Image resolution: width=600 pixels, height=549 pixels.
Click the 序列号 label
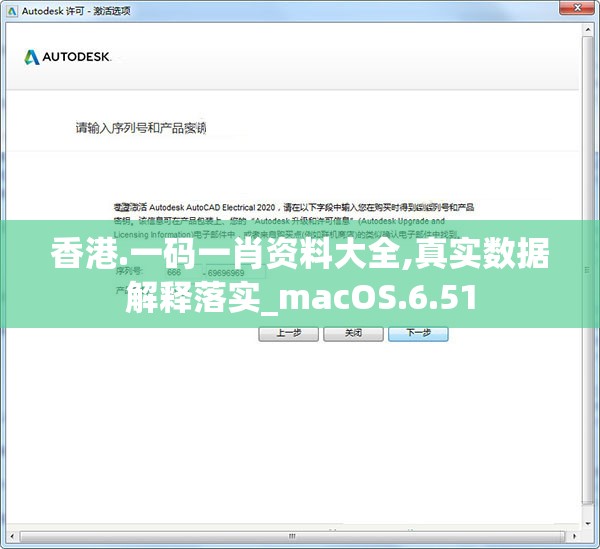tap(129, 271)
